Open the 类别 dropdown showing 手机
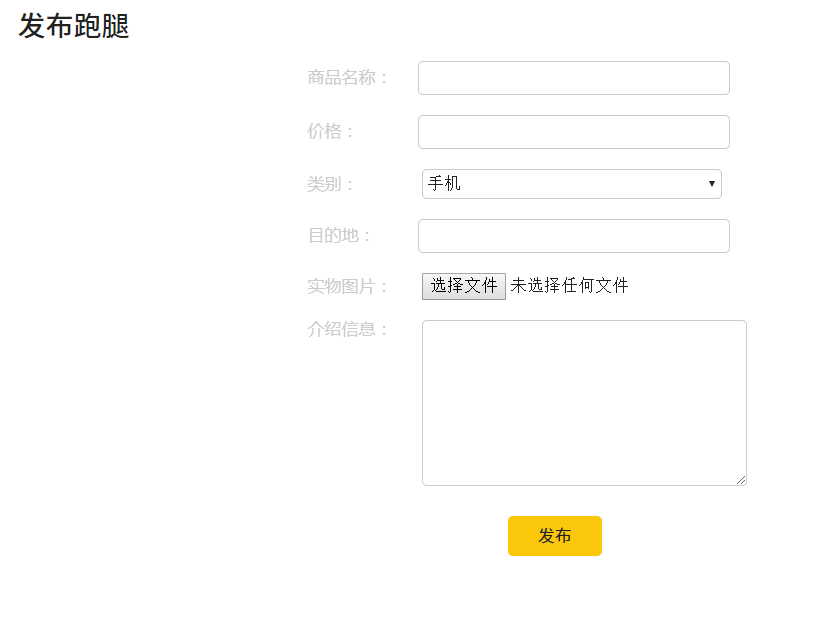This screenshot has width=840, height=621. [x=571, y=184]
